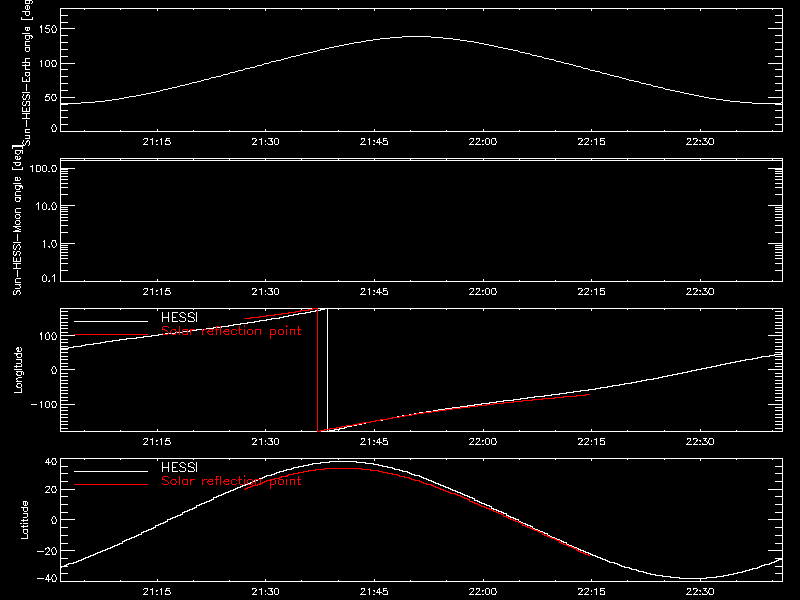Screen dimensions: 800x600
Task: Click 22:15 time label under Moon angle plot
Action: (591, 291)
